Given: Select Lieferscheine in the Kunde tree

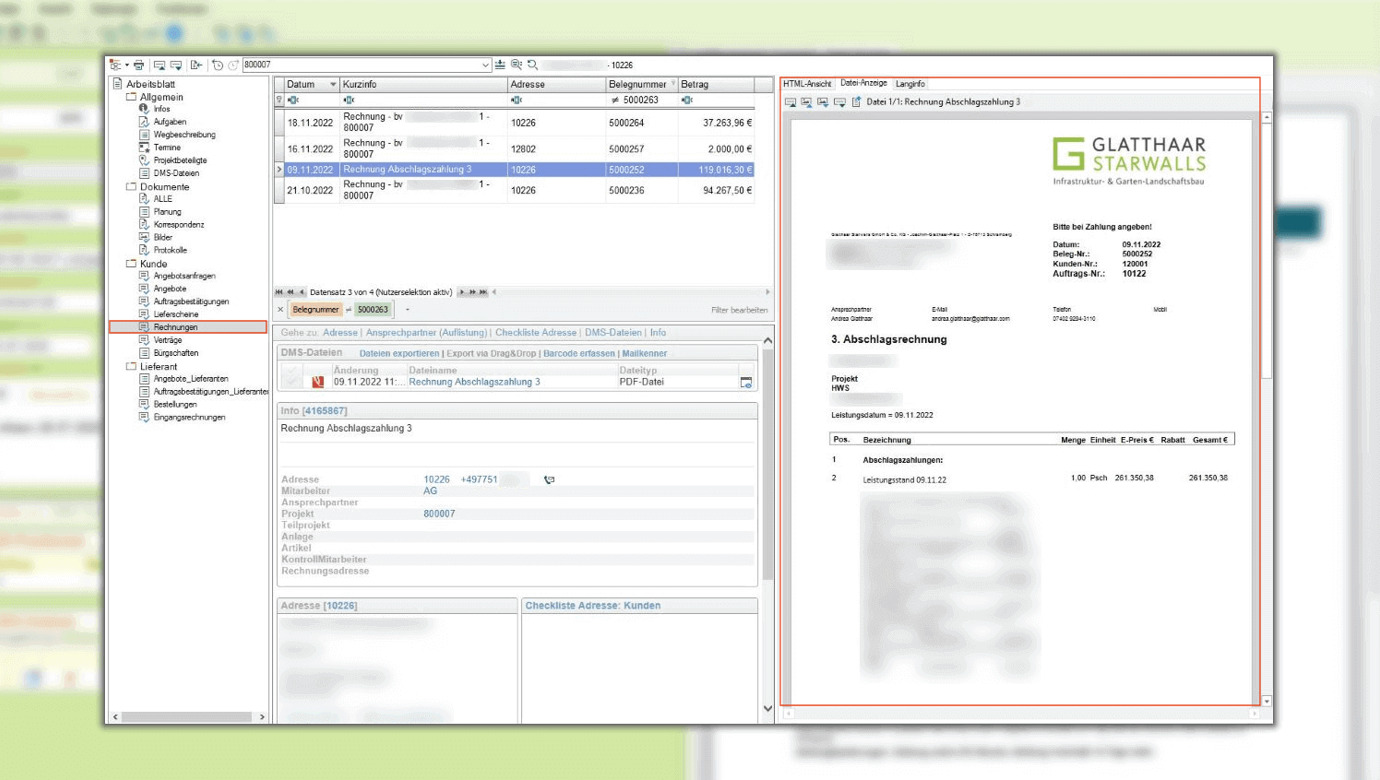Looking at the screenshot, I should pyautogui.click(x=176, y=314).
